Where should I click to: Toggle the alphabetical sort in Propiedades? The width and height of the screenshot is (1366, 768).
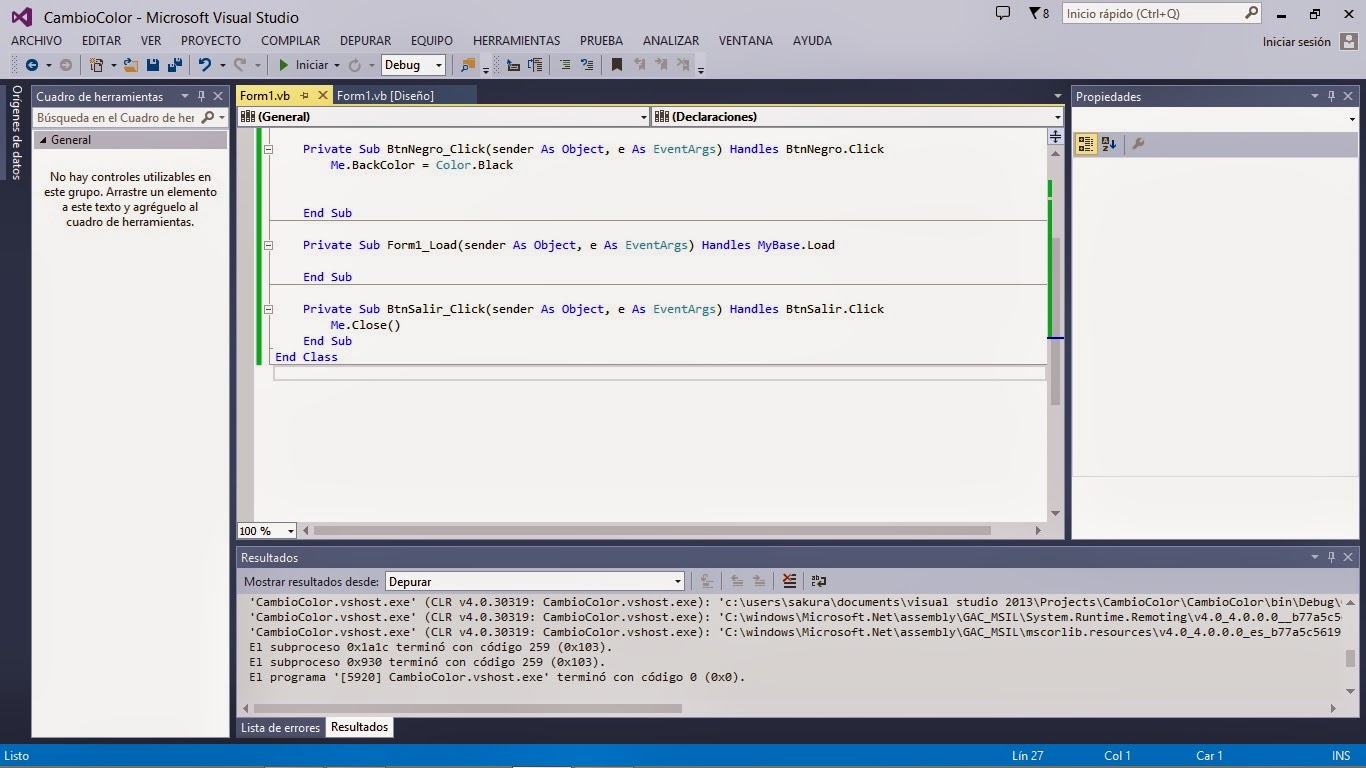(x=1109, y=143)
